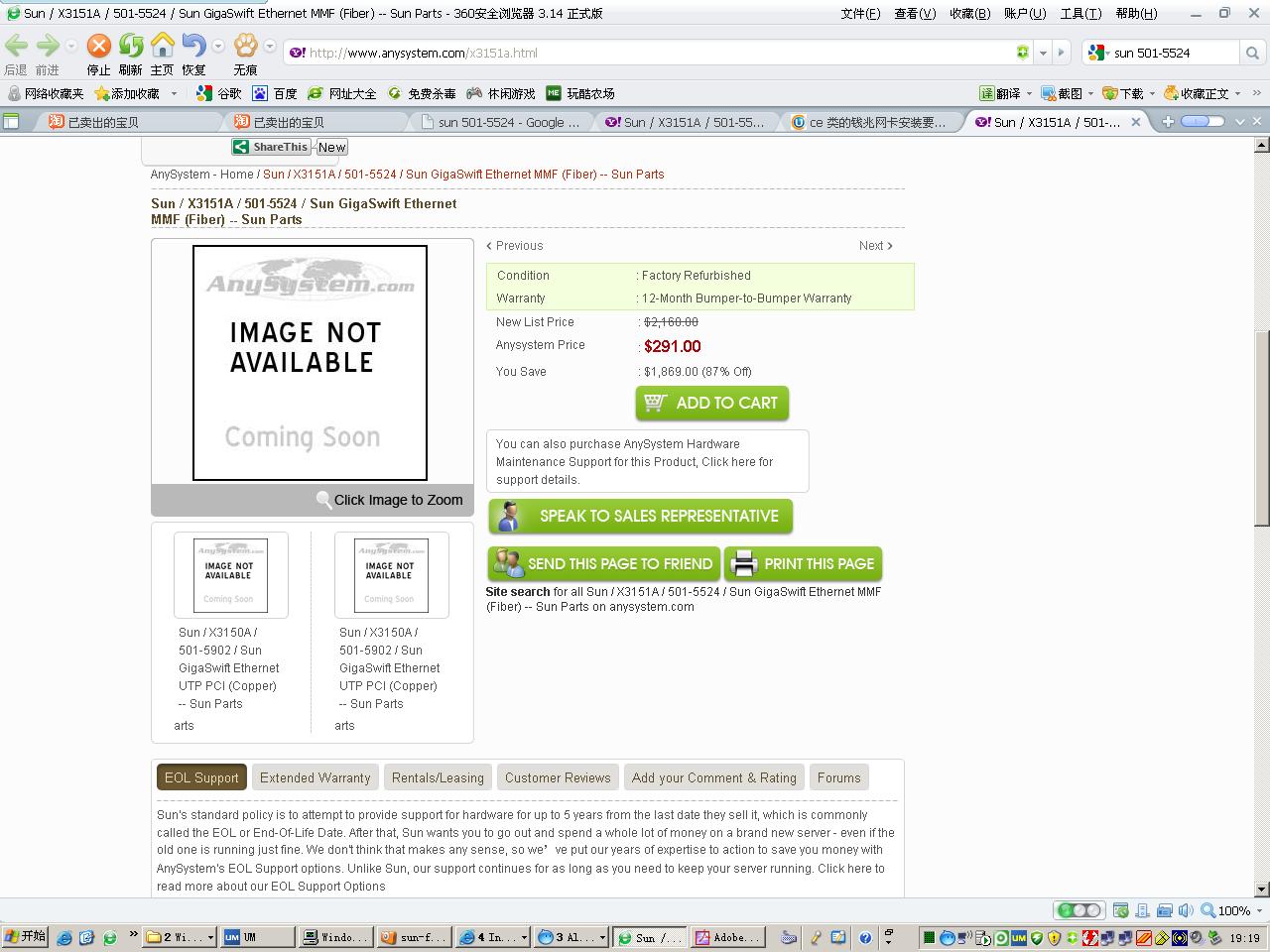Expand the 添加收藏 dropdown arrow
Screen dimensions: 1270x952
tap(174, 93)
